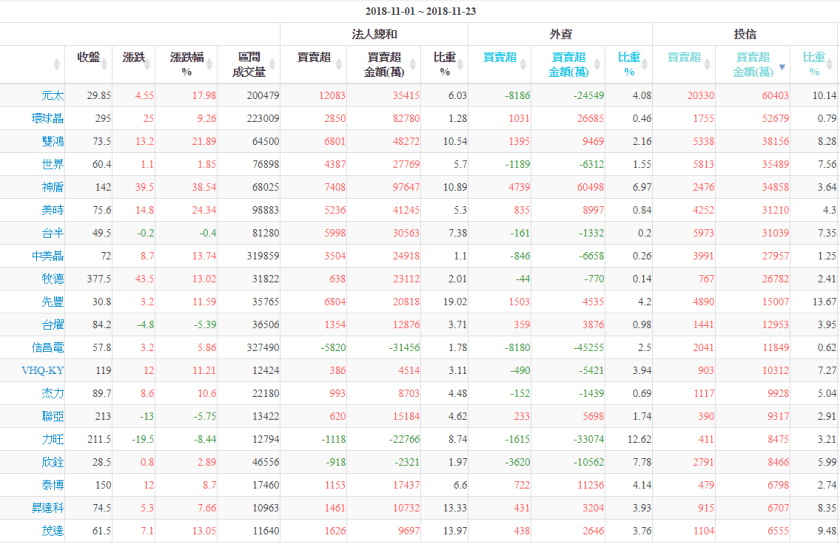The image size is (840, 544).
Task: Sort by 漲跌 column header
Action: point(133,58)
